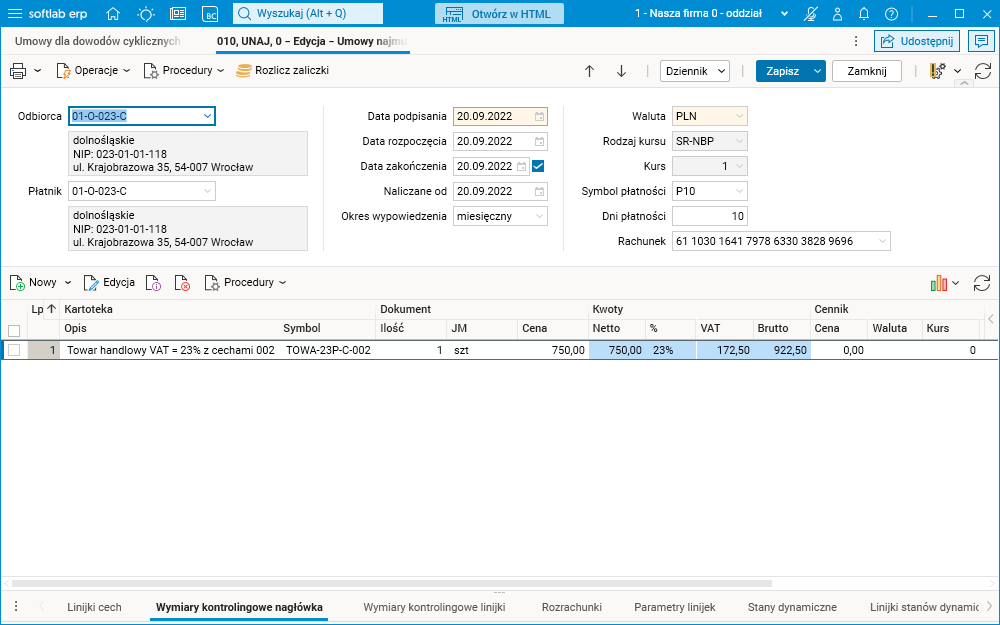
Task: Switch to Linijki cech tab
Action: tap(94, 607)
